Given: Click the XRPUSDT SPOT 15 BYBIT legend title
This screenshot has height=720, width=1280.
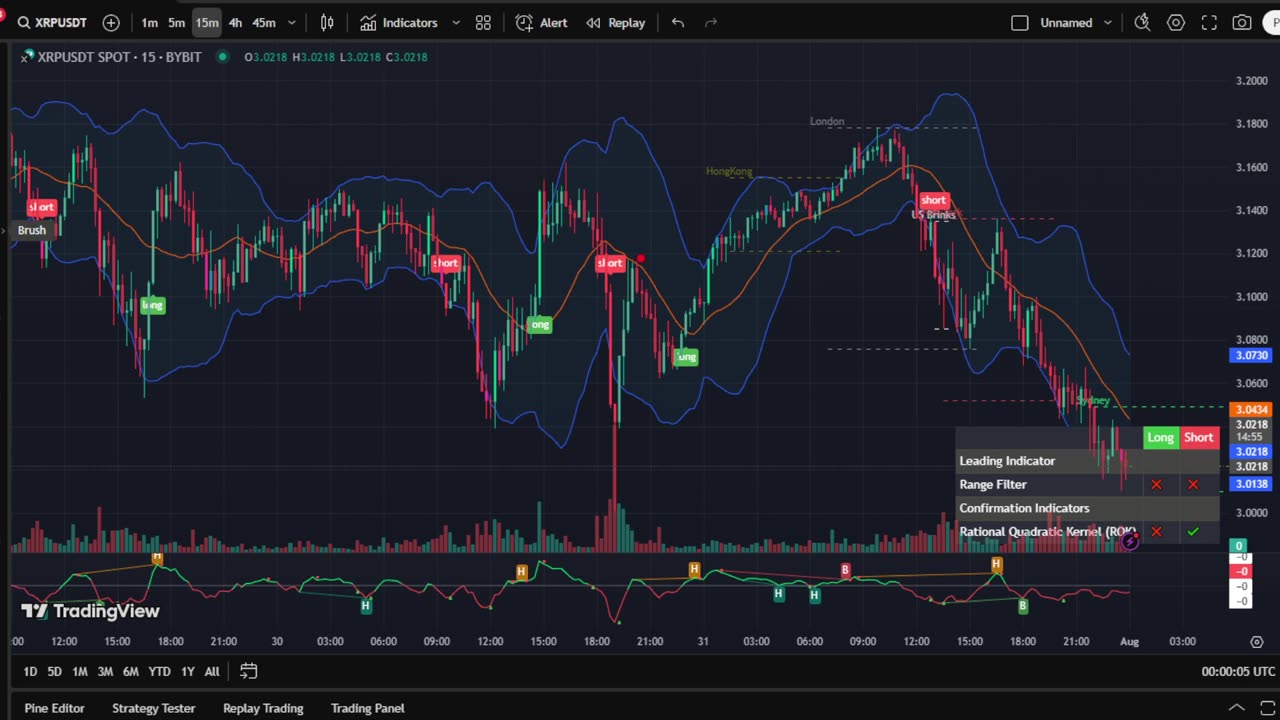Looking at the screenshot, I should pos(119,57).
